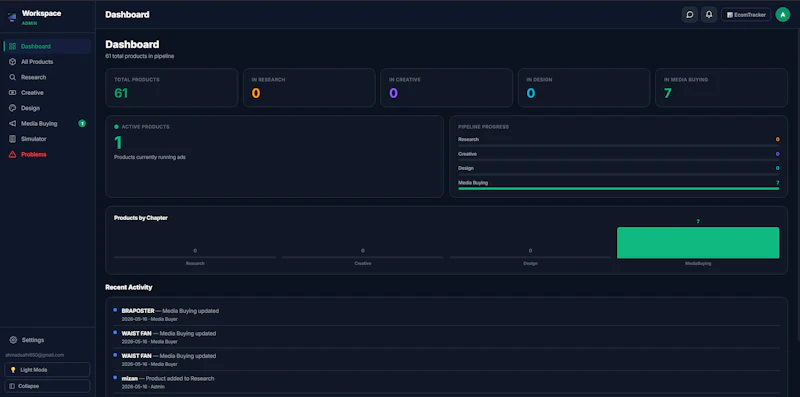Go to the Research section
The height and width of the screenshot is (397, 800).
pos(47,77)
